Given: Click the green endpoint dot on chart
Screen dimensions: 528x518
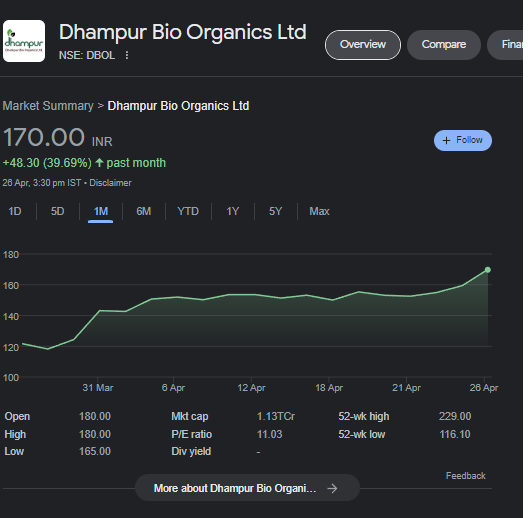Looking at the screenshot, I should point(488,270).
